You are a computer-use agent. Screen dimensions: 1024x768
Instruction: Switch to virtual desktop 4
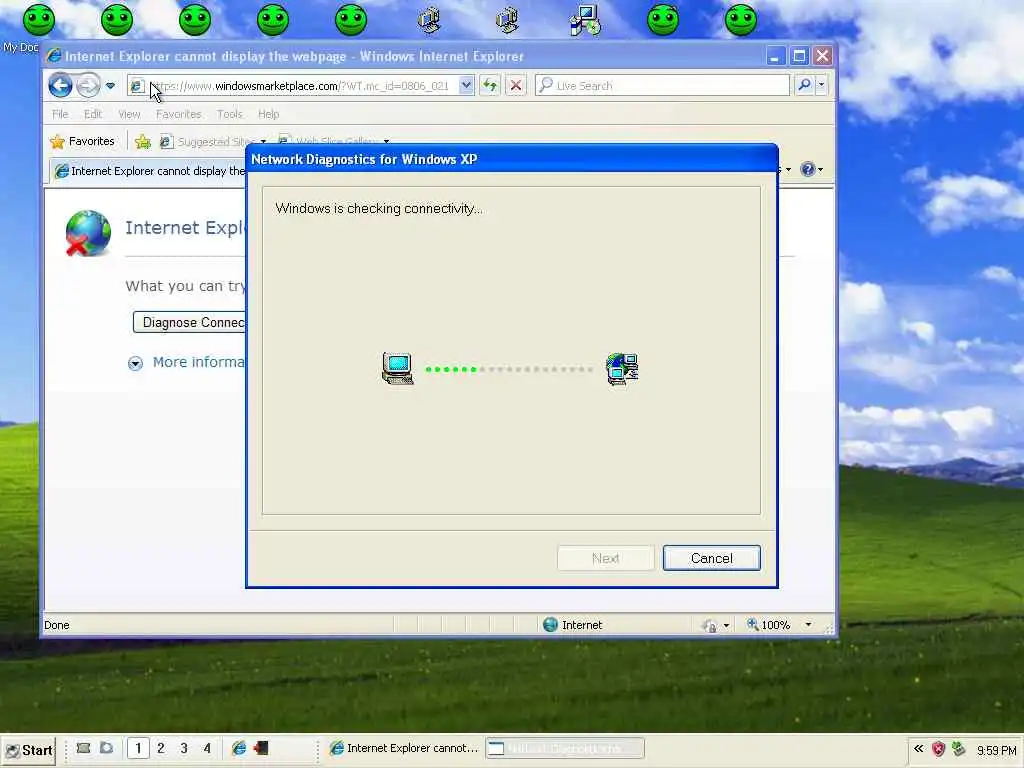point(207,748)
